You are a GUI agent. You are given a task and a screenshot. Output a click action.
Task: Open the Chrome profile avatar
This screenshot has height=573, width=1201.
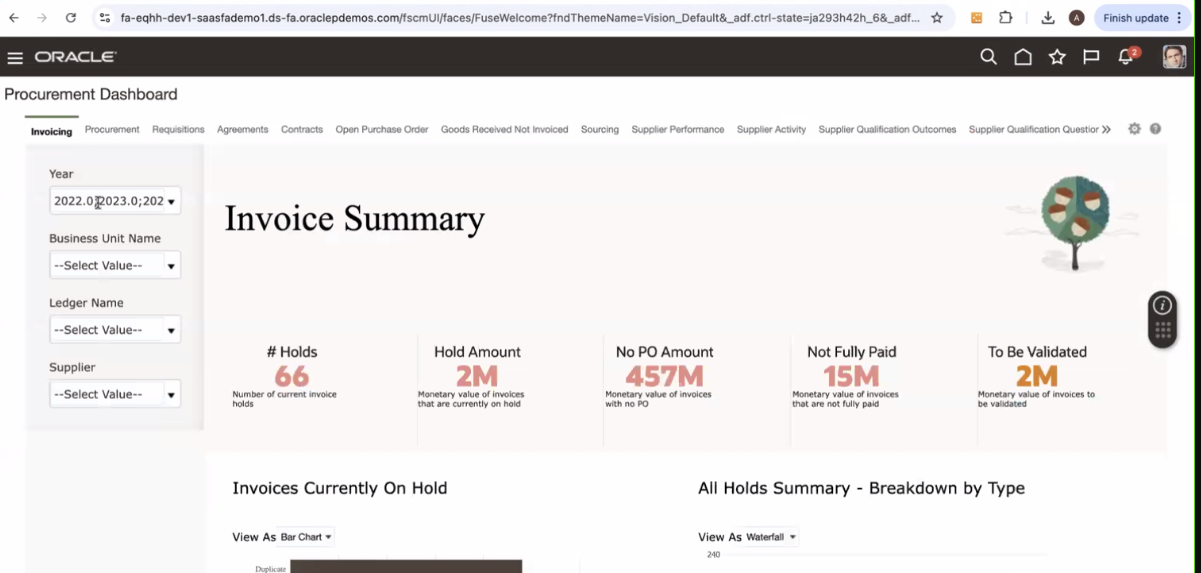tap(1076, 18)
